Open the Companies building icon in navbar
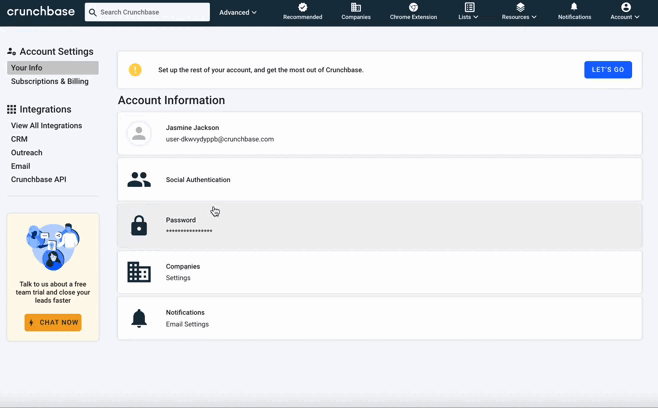The image size is (658, 408). pos(356,7)
